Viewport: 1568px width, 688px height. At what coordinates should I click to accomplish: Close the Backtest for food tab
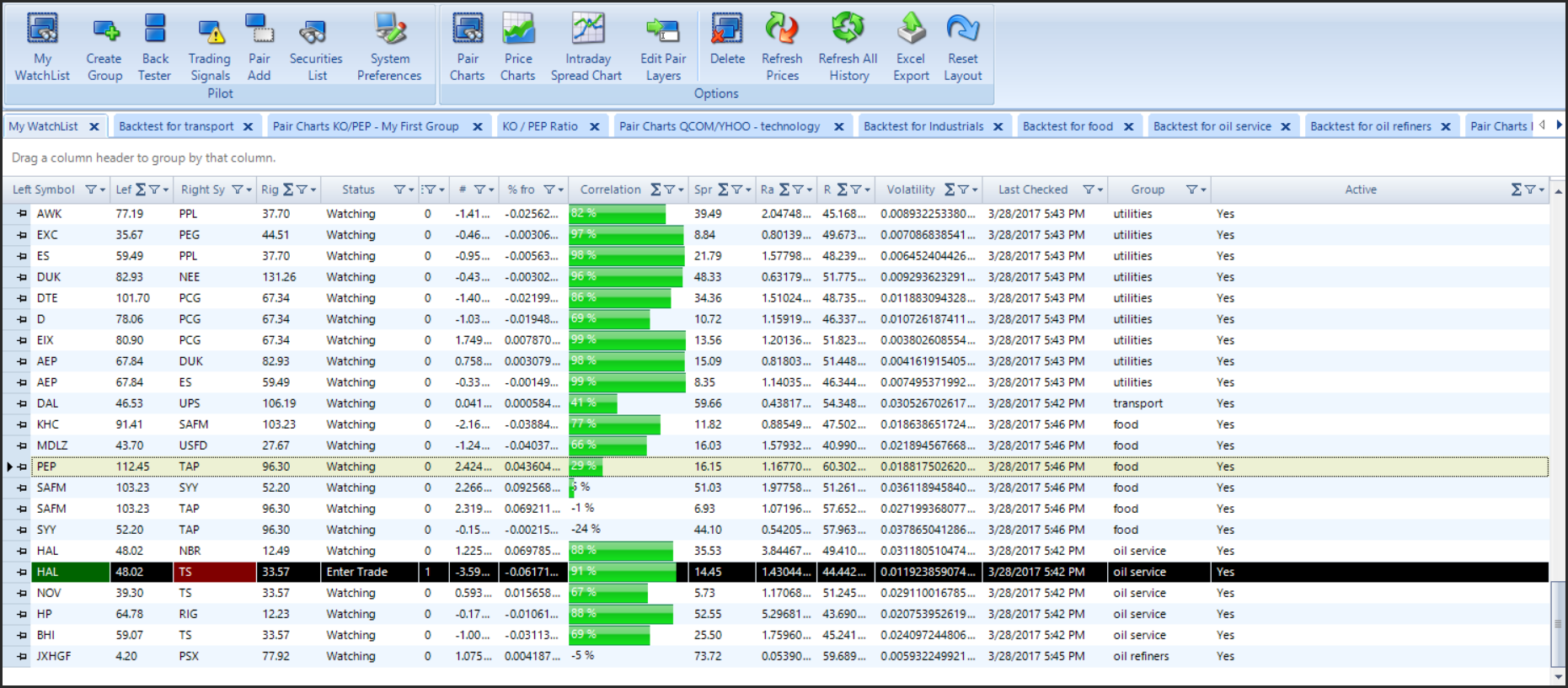coord(1128,126)
